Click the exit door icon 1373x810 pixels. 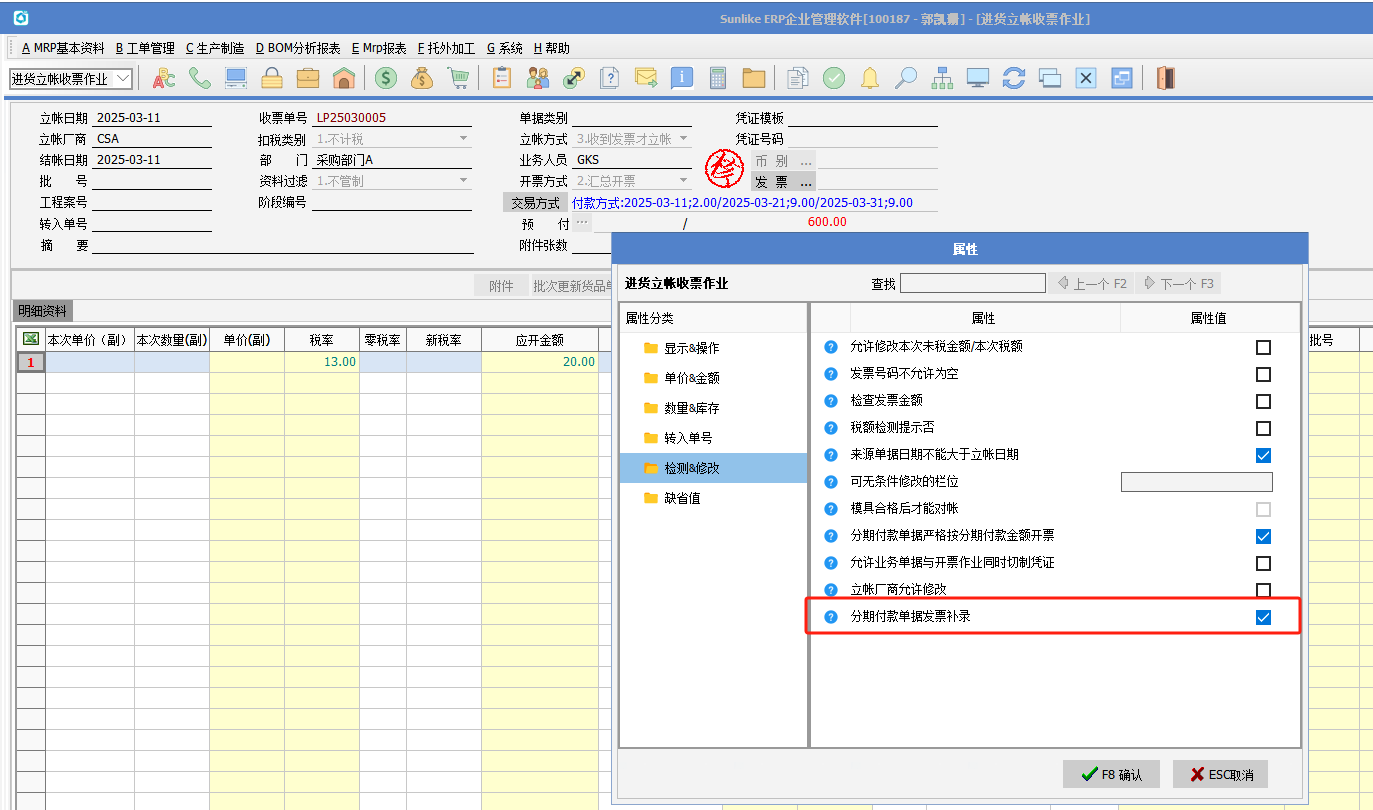point(1165,78)
